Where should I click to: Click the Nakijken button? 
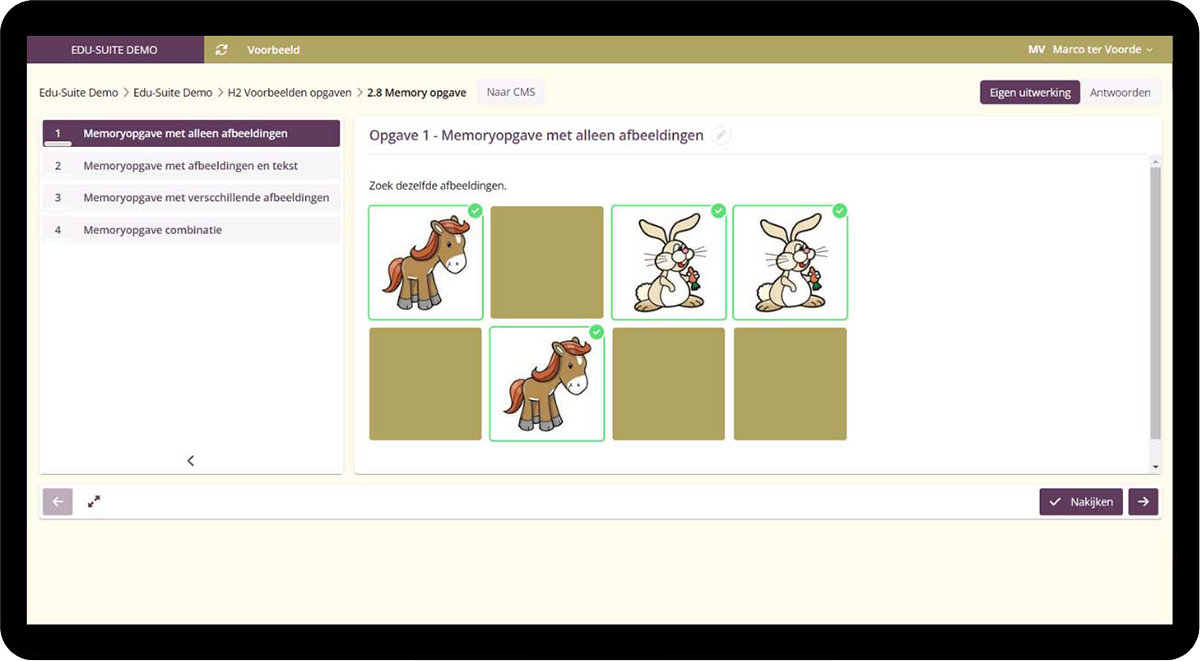1080,502
